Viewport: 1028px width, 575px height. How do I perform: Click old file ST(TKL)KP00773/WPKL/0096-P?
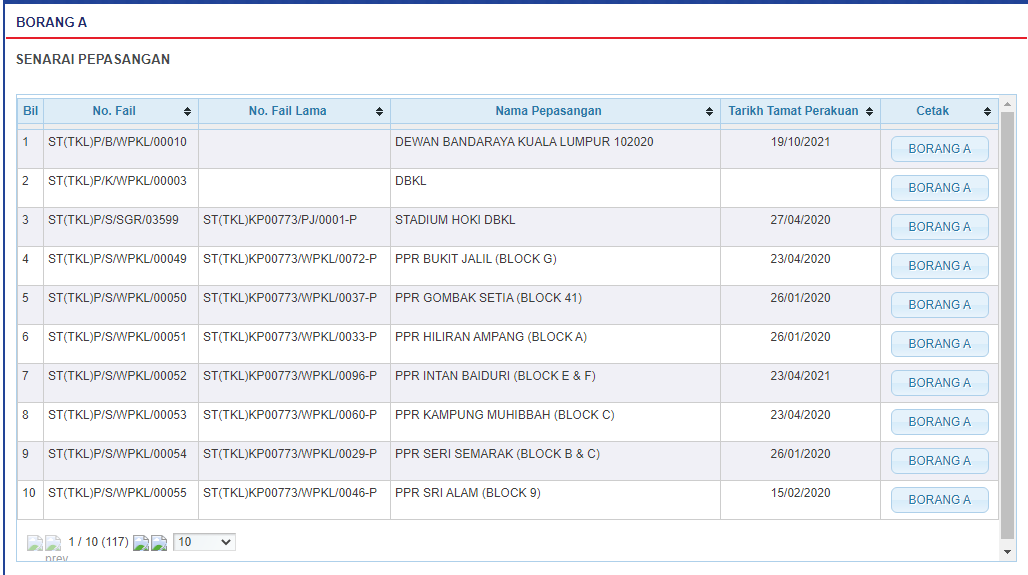click(x=290, y=376)
